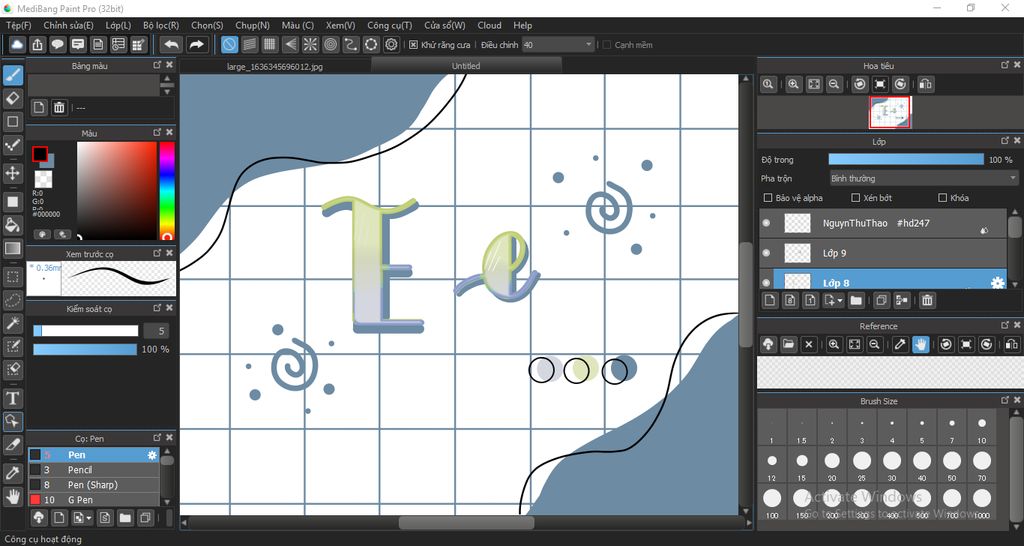Delete layer with the trash icon

927,300
